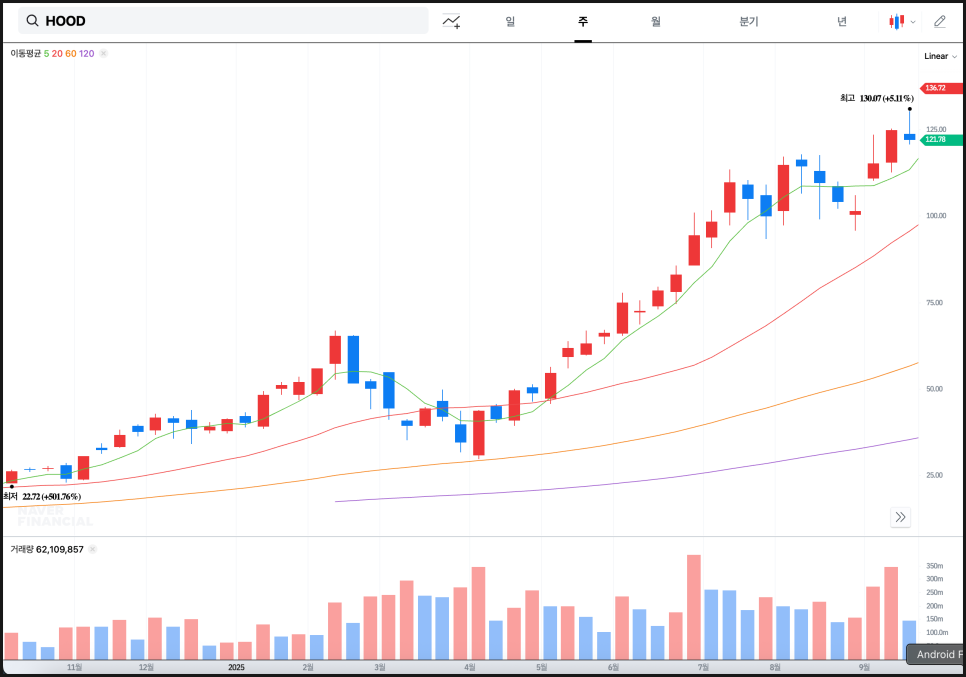966x677 pixels.
Task: Click the 12월 date axis label
Action: 146,667
